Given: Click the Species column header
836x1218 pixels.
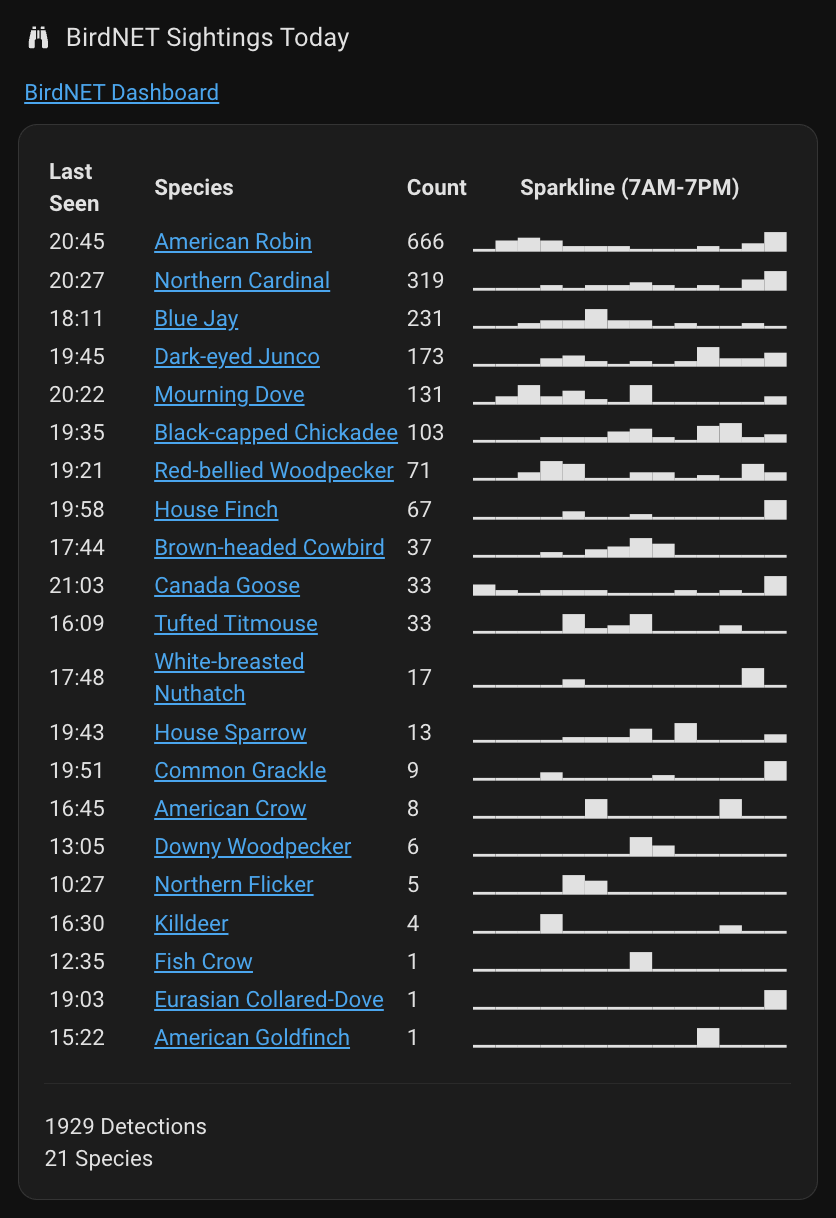Looking at the screenshot, I should [x=194, y=188].
